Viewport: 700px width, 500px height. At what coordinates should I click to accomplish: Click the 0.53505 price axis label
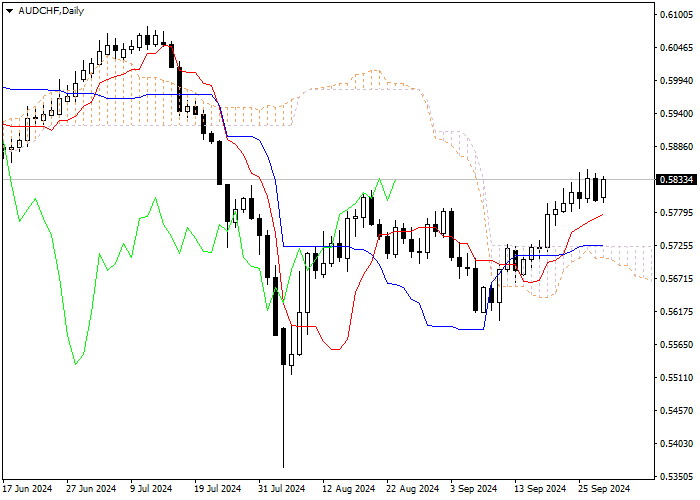click(x=676, y=477)
